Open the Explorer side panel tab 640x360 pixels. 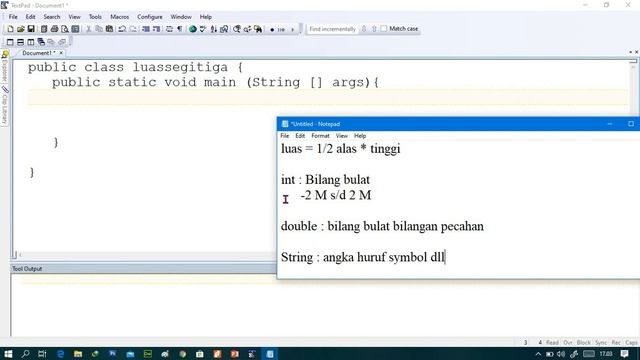point(4,67)
